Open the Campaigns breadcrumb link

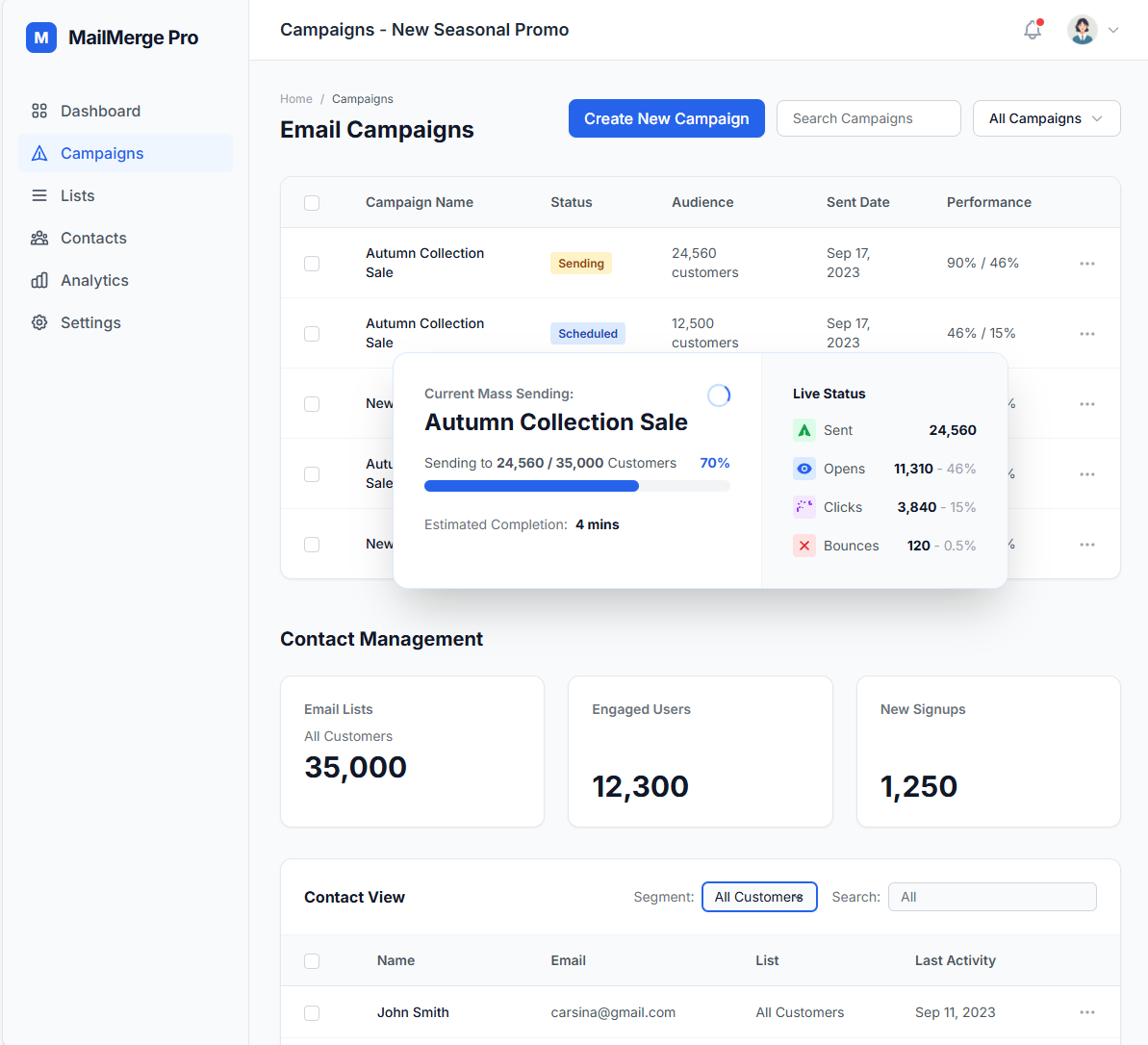[363, 98]
